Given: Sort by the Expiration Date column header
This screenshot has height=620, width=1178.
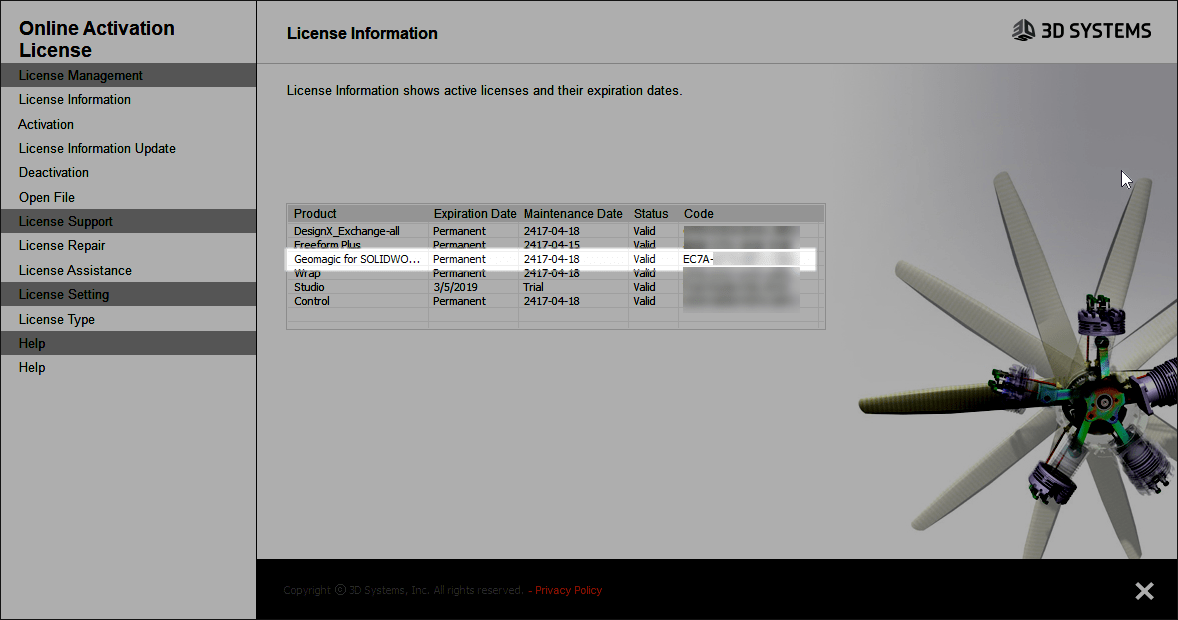Looking at the screenshot, I should coord(474,213).
